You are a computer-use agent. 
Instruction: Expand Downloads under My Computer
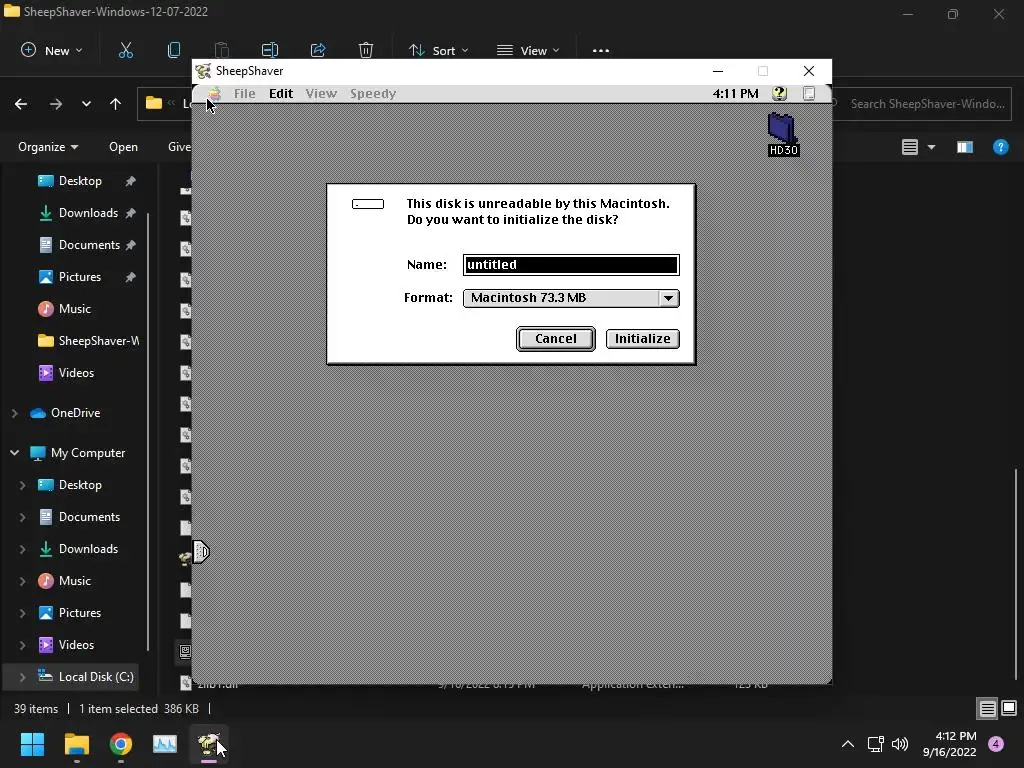coord(23,549)
